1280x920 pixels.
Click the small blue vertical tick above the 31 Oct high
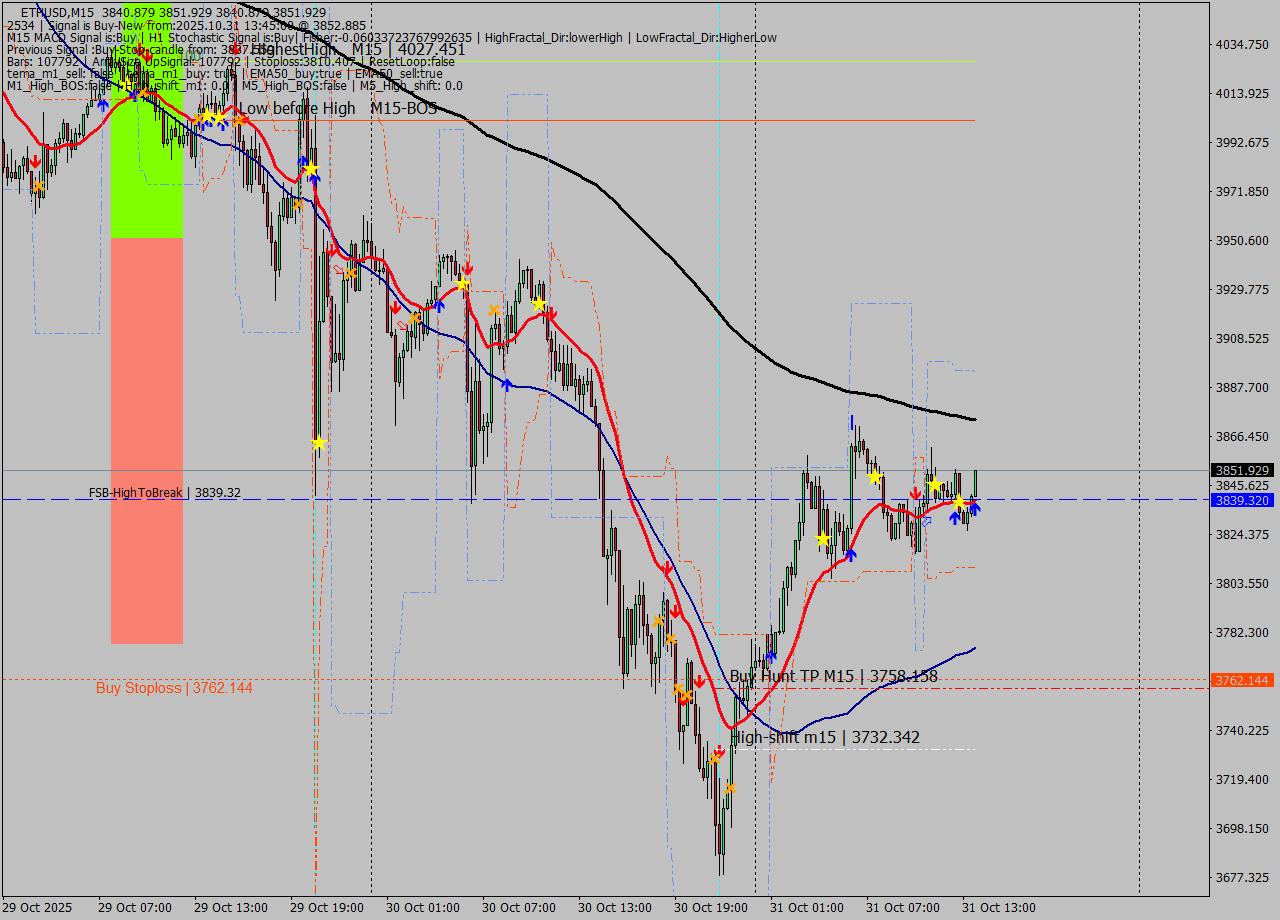coord(851,422)
